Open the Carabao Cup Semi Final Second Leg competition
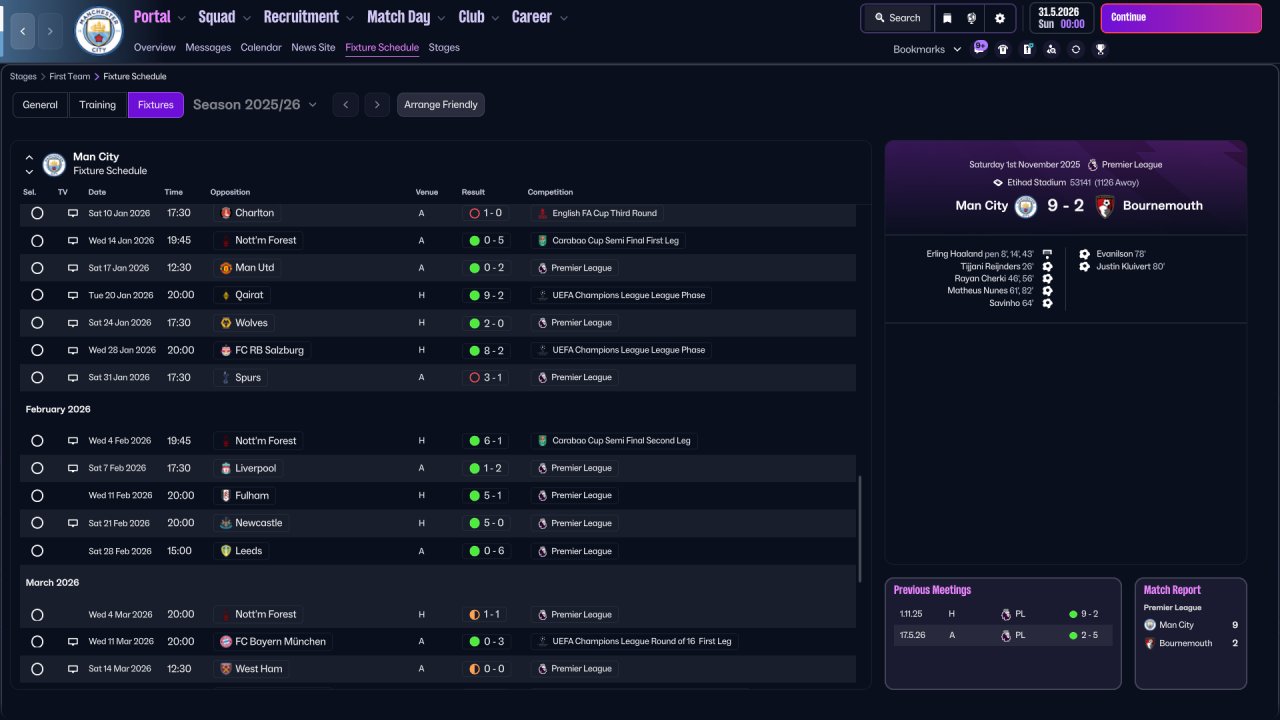The width and height of the screenshot is (1280, 720). 614,441
